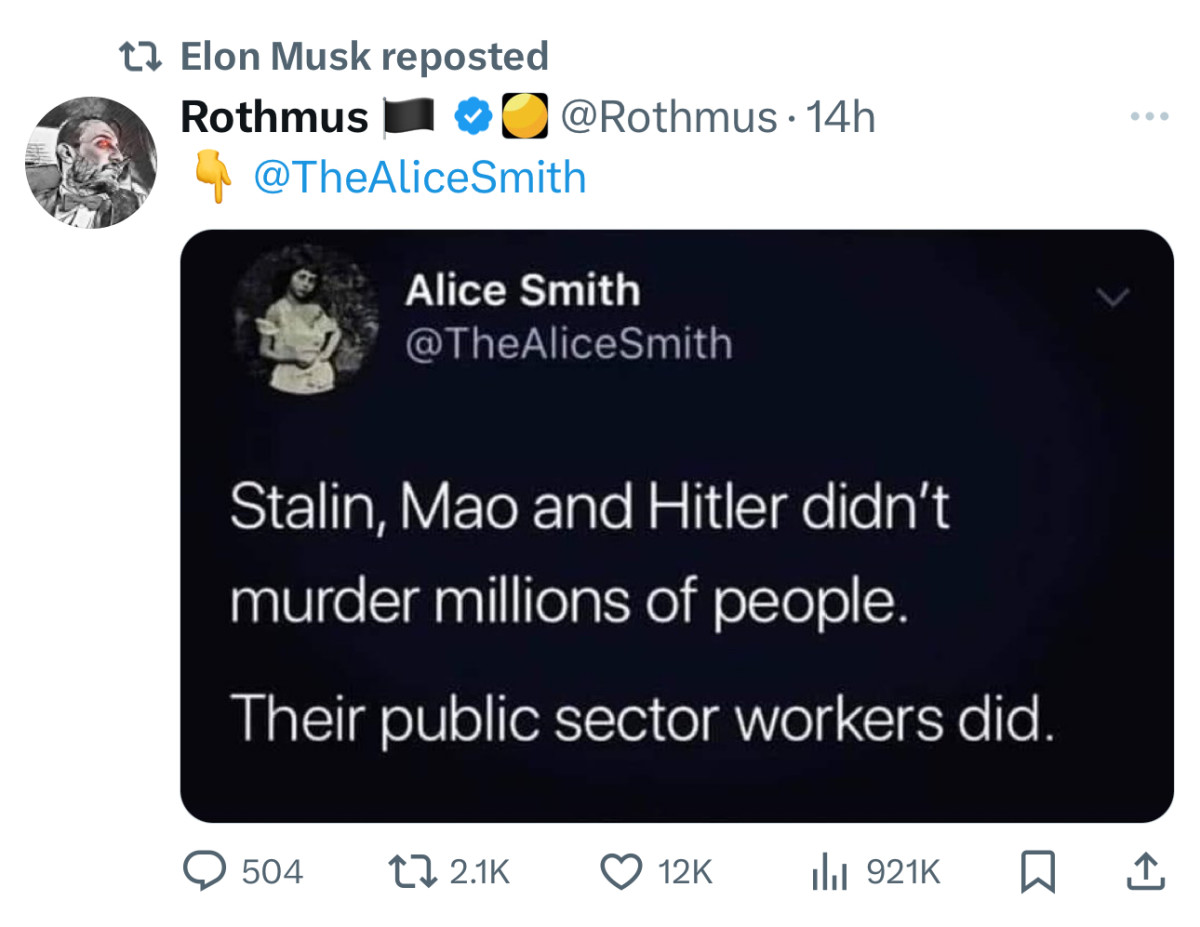Open the Rothmus display name
The width and height of the screenshot is (1200, 927).
pyautogui.click(x=275, y=118)
